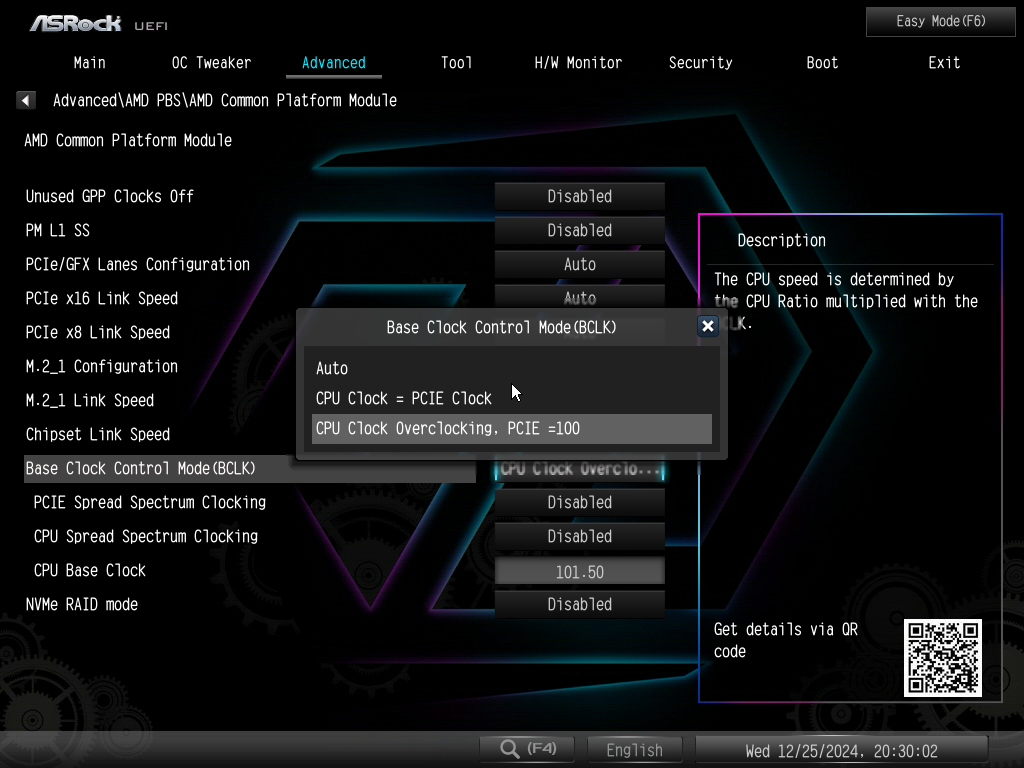Click the date and time display
This screenshot has height=768, width=1024.
pos(841,750)
